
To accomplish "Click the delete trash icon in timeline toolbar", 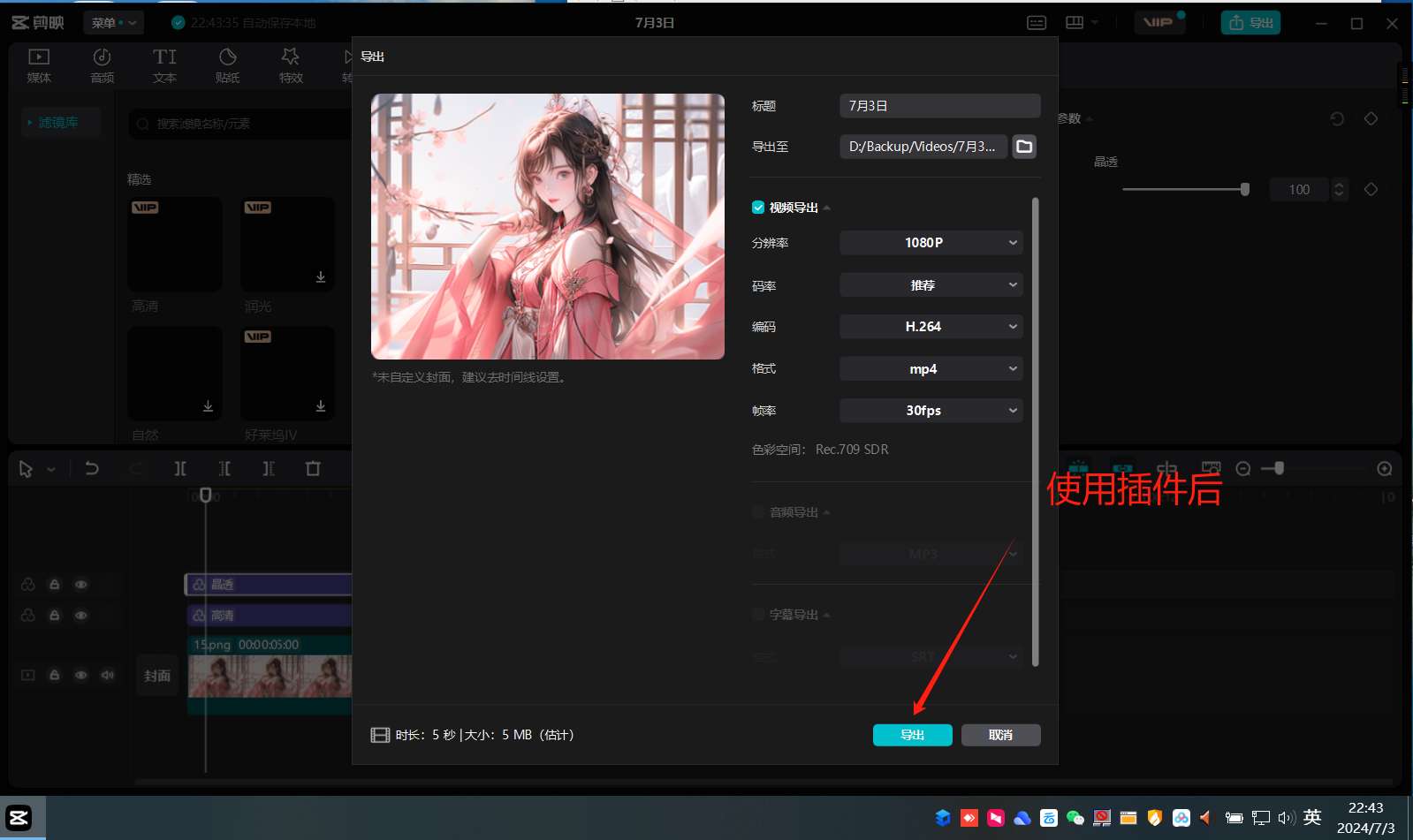I will click(313, 469).
